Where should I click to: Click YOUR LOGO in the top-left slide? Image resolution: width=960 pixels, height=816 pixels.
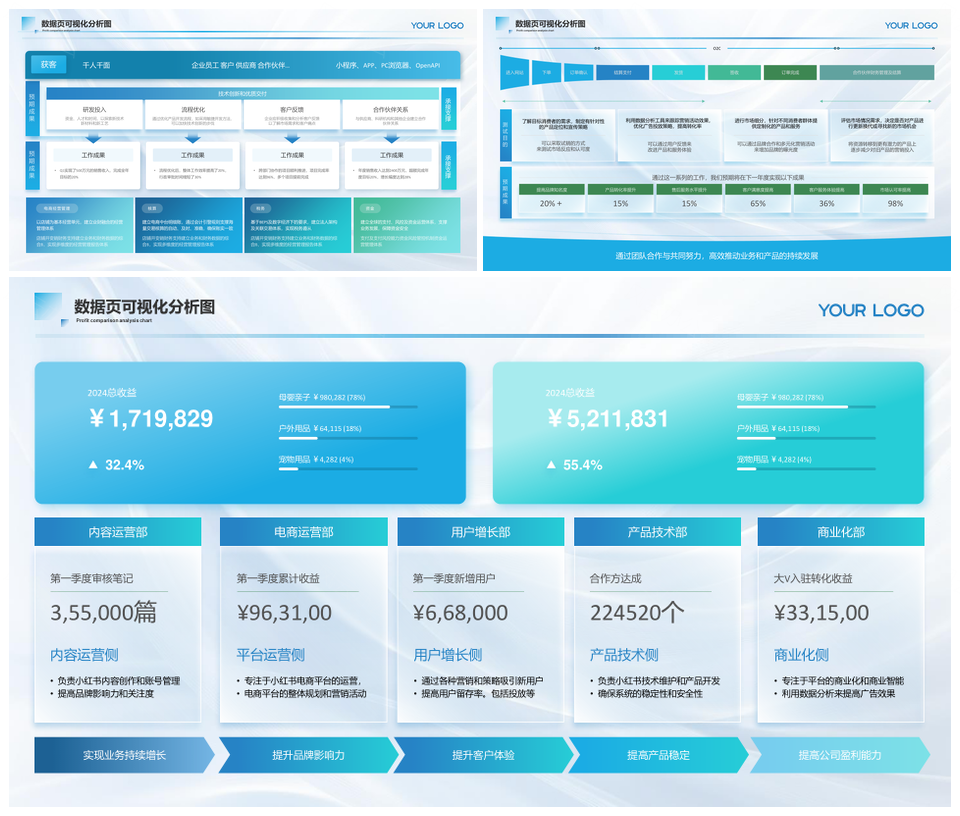[x=437, y=26]
